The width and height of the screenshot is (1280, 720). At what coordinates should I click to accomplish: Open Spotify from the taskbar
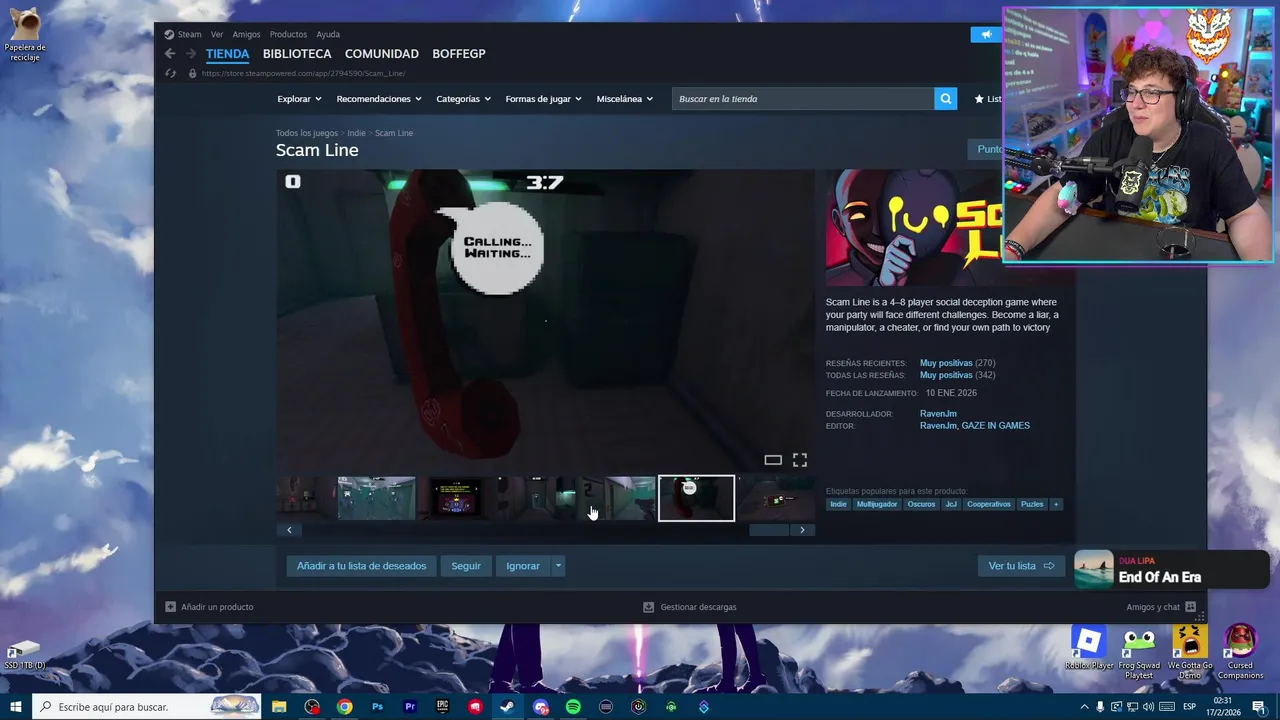tap(573, 707)
